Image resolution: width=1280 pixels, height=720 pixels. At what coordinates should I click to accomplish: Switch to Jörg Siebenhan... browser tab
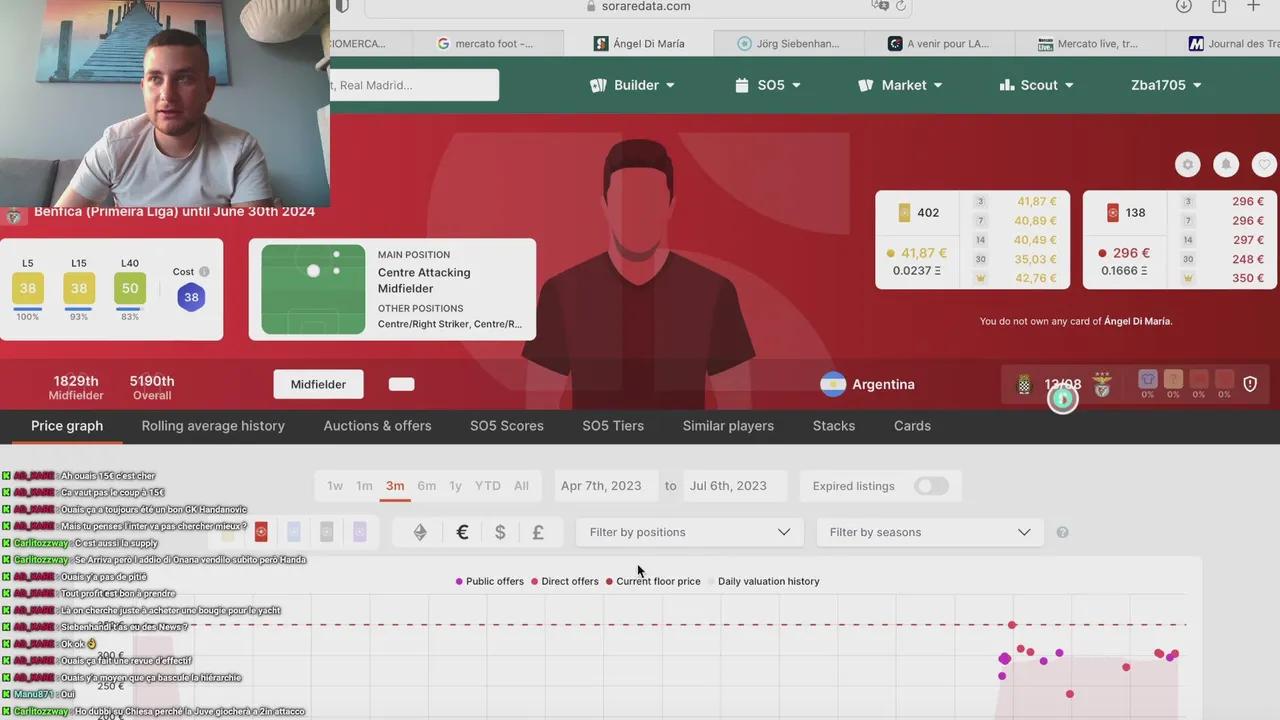tap(788, 43)
